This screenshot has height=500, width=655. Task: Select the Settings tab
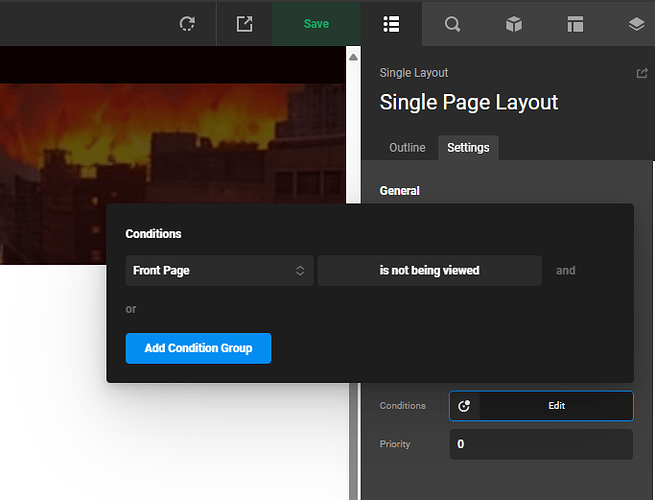(468, 148)
